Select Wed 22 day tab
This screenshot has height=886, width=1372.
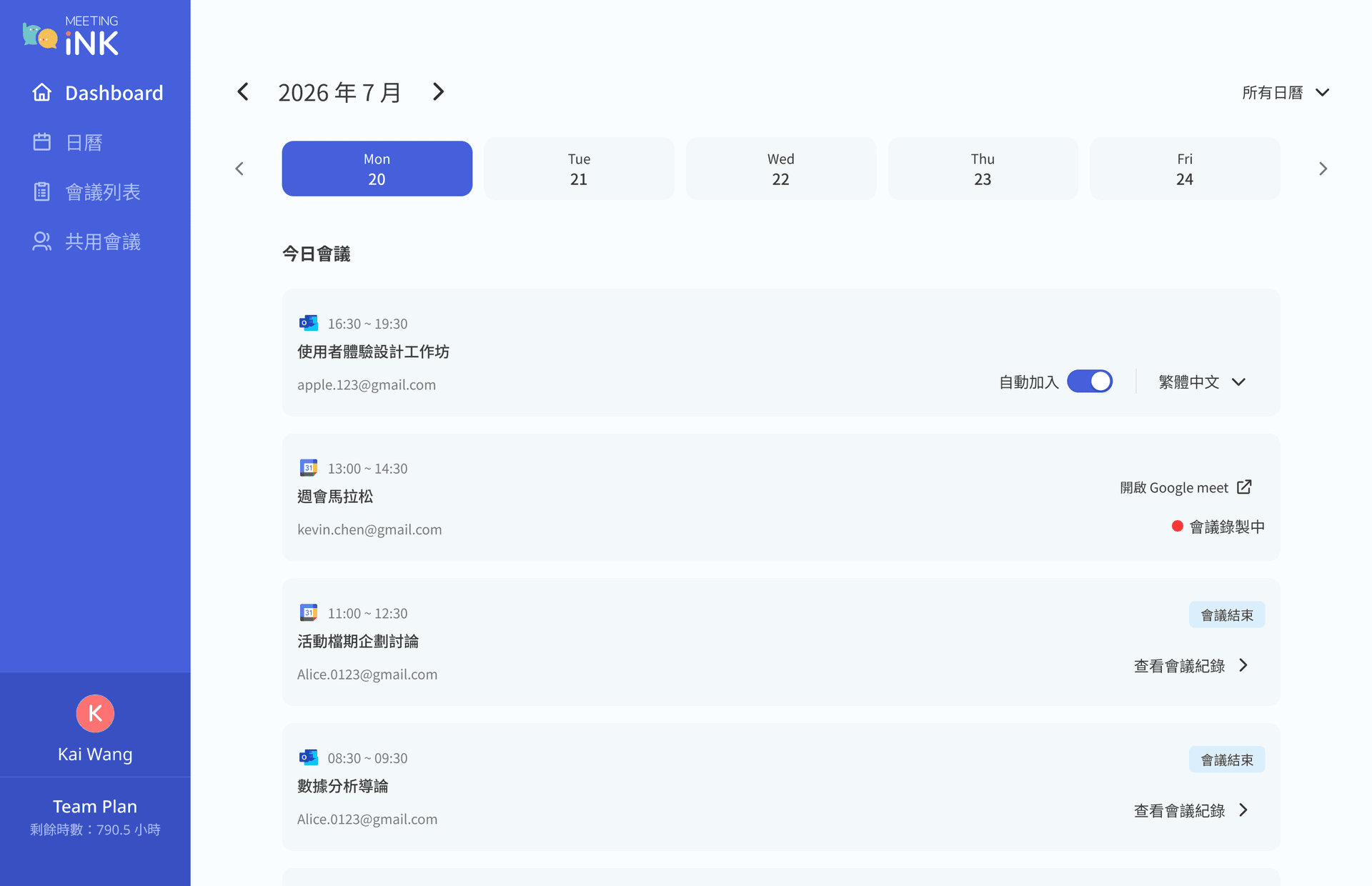[x=781, y=169]
